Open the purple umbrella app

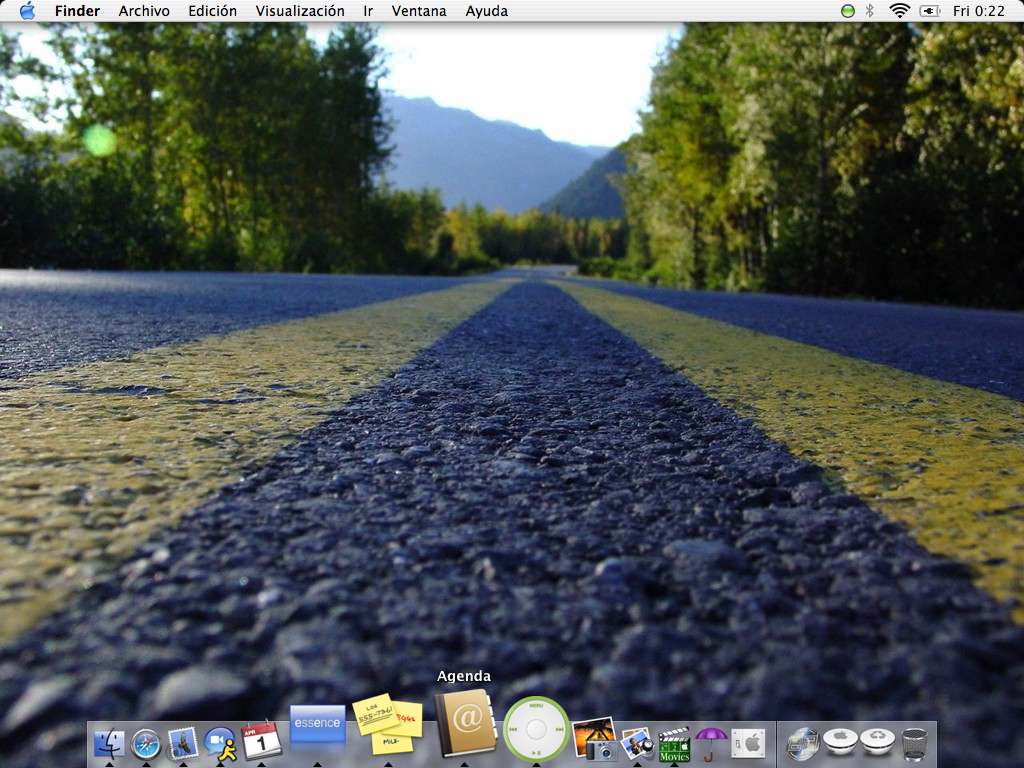[711, 744]
